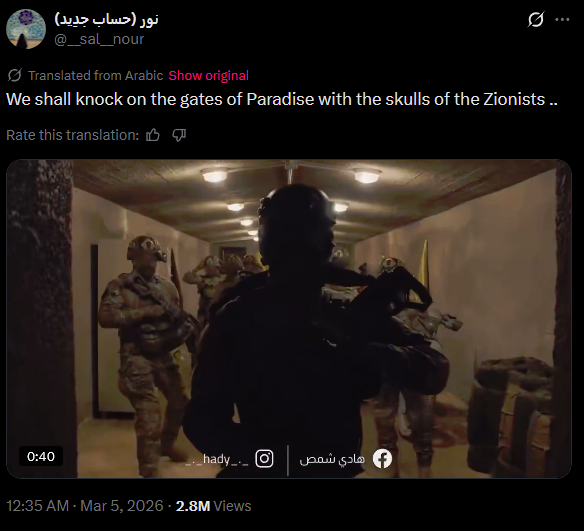Open the three-dot more options menu
This screenshot has width=584, height=531.
point(562,19)
